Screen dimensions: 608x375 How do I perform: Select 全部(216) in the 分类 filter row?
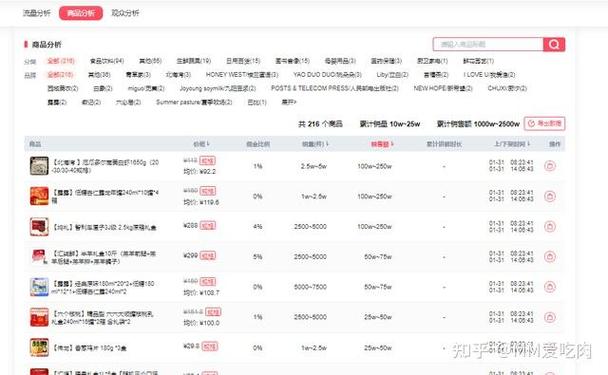pos(61,61)
